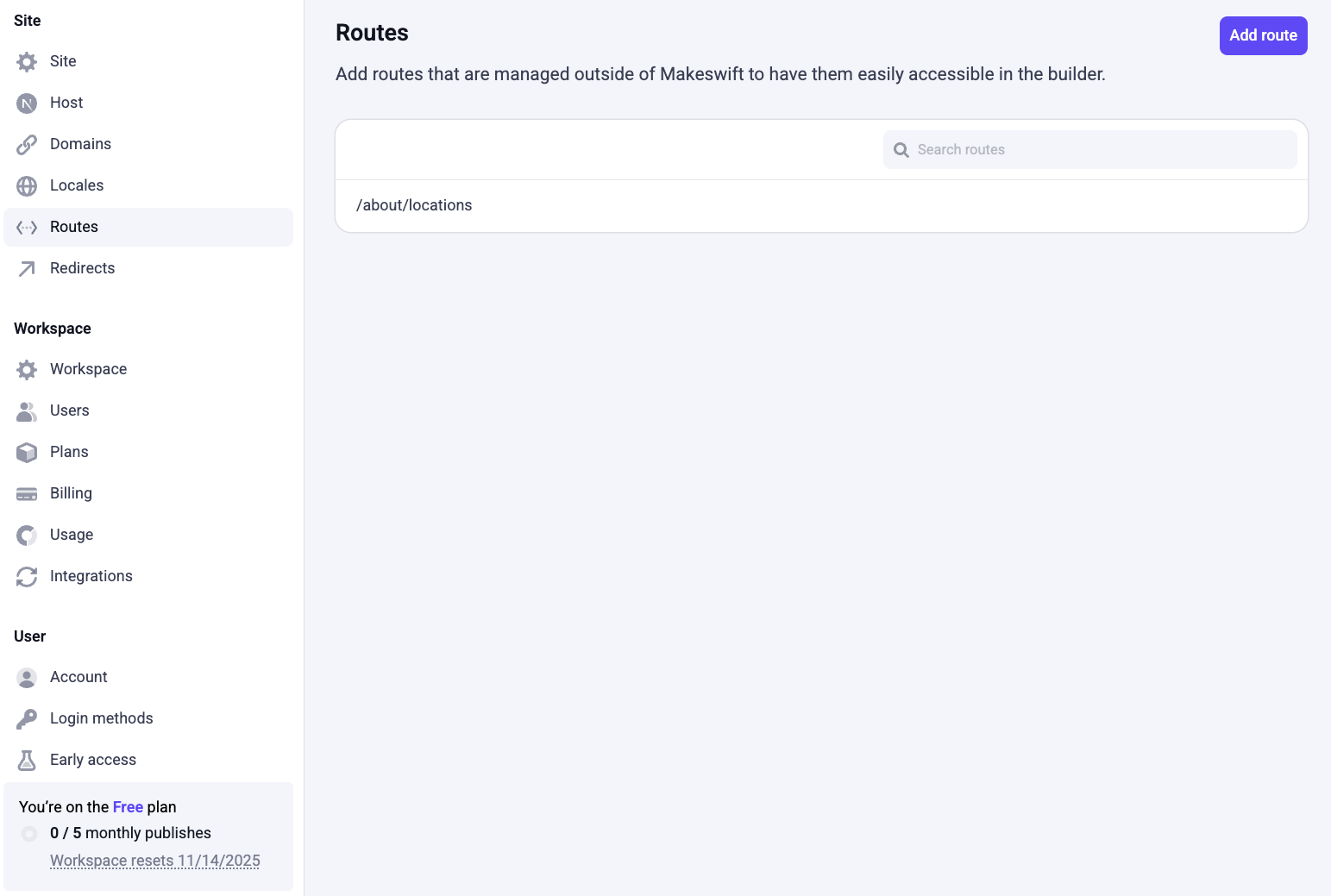Click the Site gear icon
1331x896 pixels.
click(x=27, y=62)
